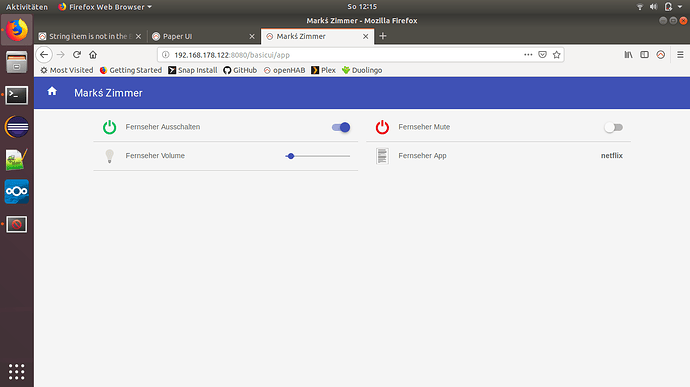690x387 pixels.
Task: Save page to Pocket icon
Action: pyautogui.click(x=543, y=55)
